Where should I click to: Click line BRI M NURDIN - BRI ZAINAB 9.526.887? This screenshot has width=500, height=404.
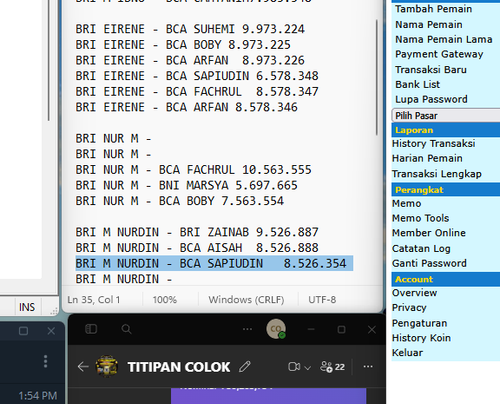(197, 232)
